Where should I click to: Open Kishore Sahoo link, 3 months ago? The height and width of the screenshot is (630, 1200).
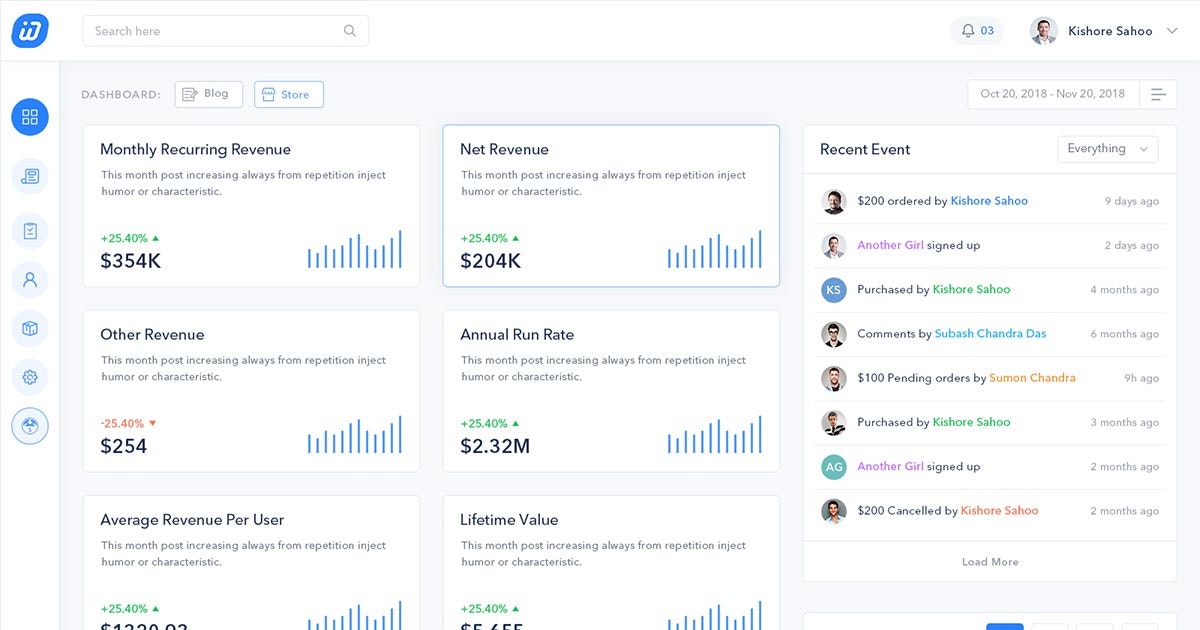[x=971, y=422]
